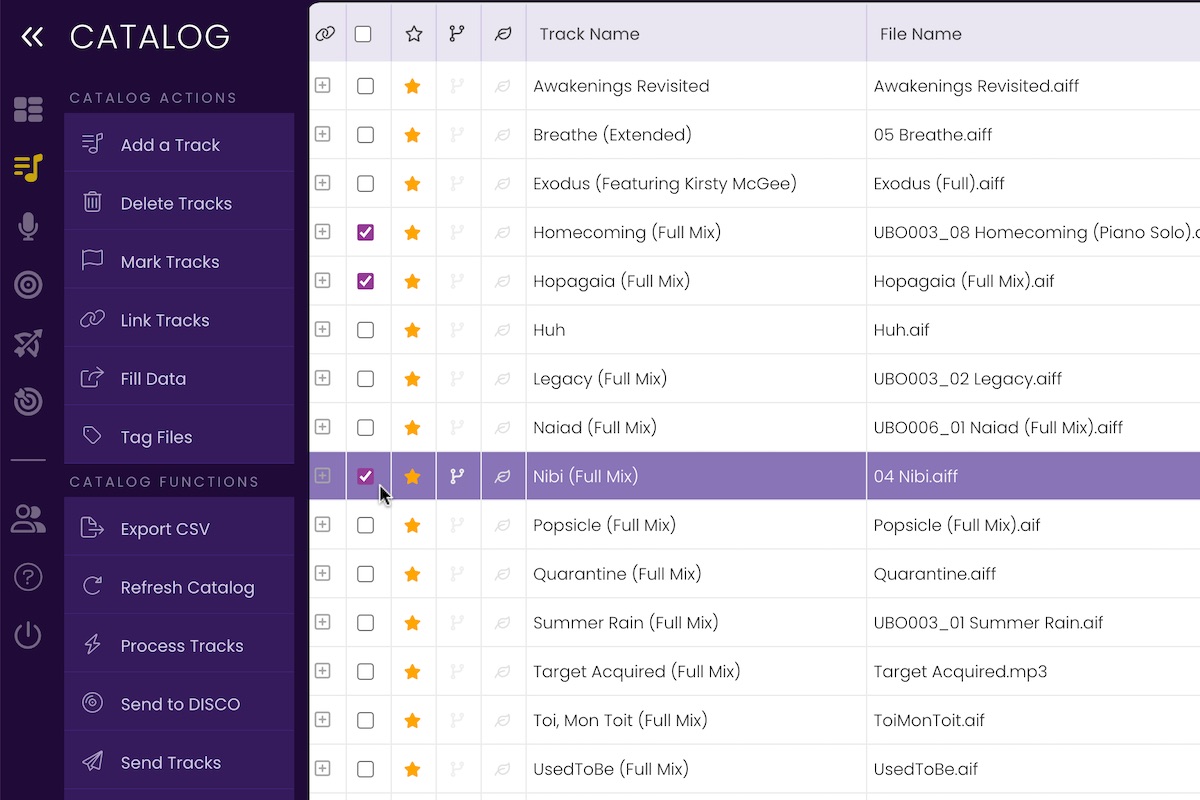Open the radar icon section in the sidebar

pos(28,402)
